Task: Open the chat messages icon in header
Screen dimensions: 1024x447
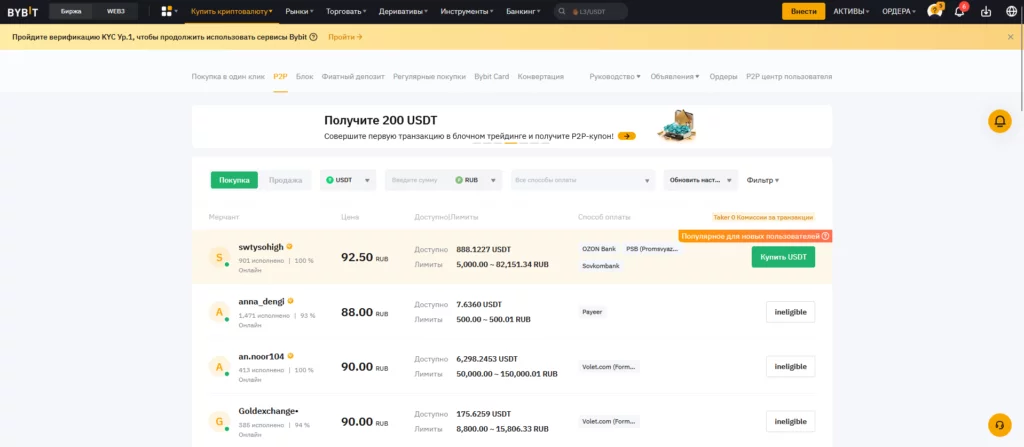Action: click(935, 10)
